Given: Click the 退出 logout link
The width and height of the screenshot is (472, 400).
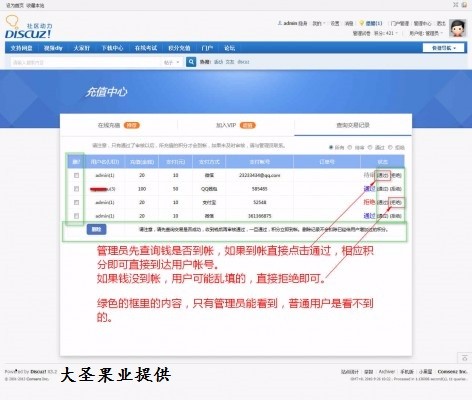Looking at the screenshot, I should point(441,23).
